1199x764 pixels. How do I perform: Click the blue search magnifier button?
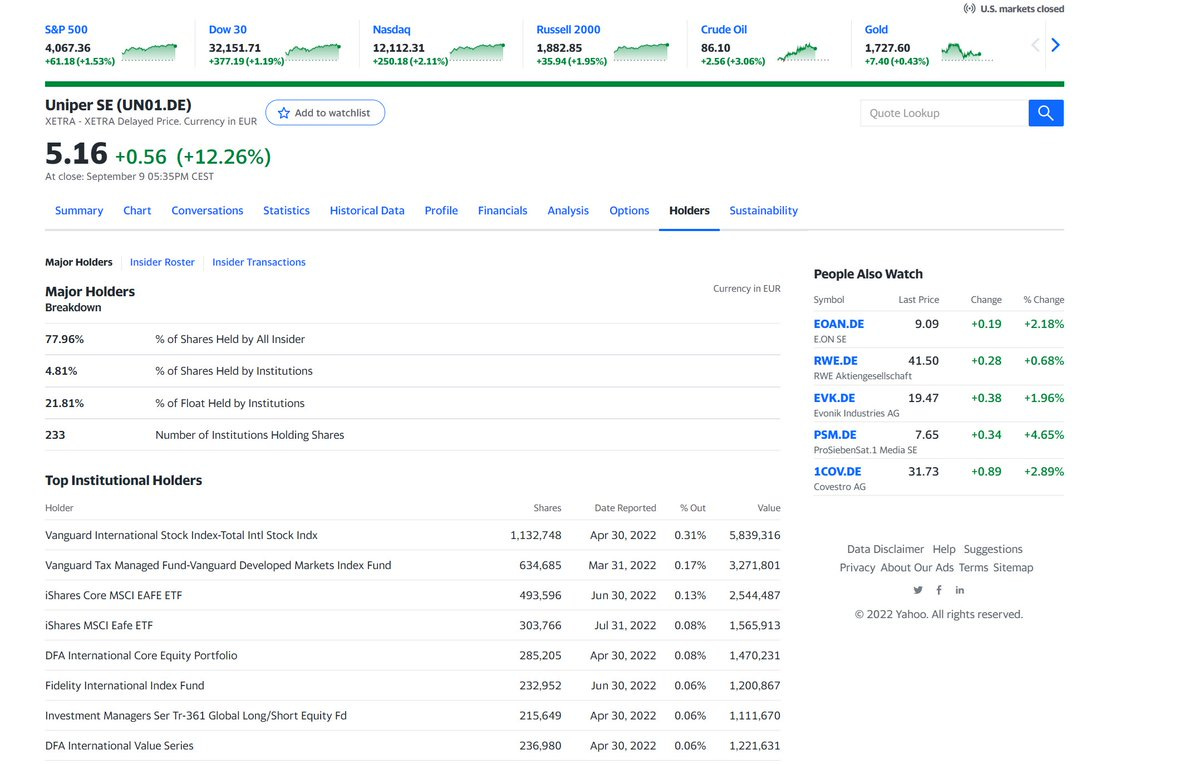pos(1045,113)
